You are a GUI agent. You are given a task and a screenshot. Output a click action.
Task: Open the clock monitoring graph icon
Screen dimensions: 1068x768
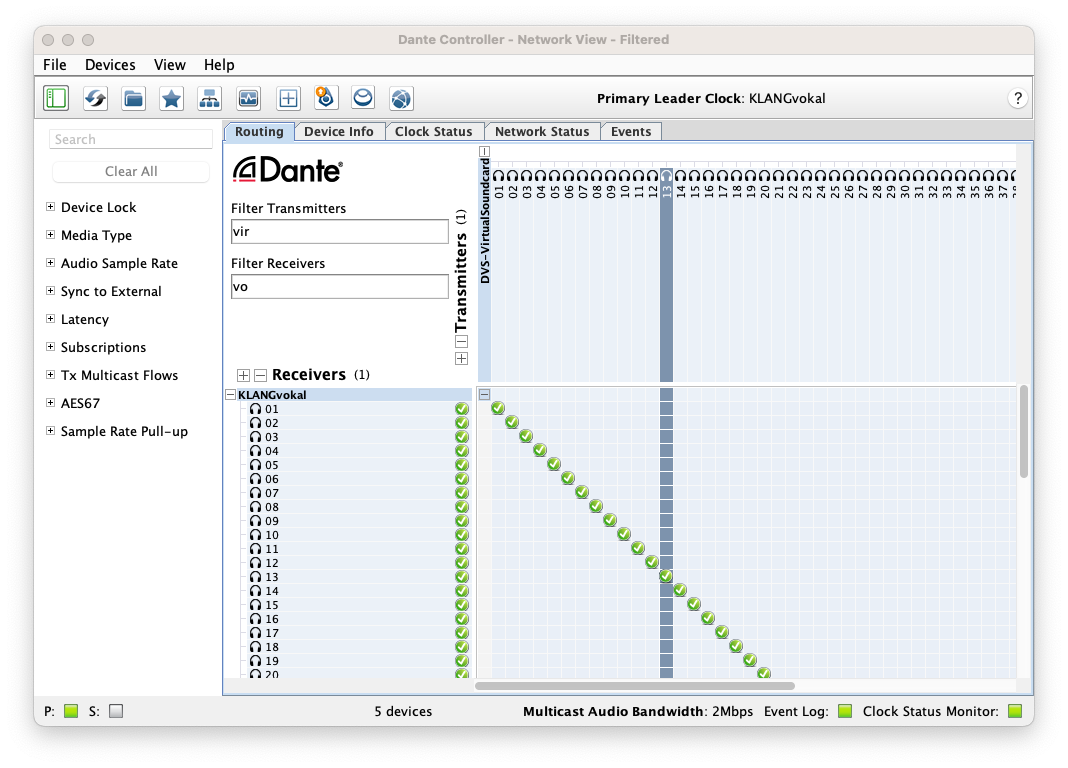click(248, 98)
